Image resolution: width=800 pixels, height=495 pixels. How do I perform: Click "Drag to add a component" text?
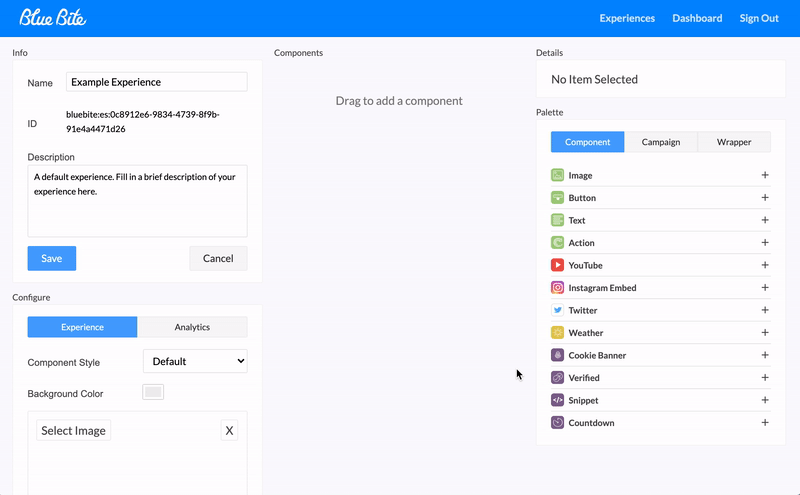point(399,101)
